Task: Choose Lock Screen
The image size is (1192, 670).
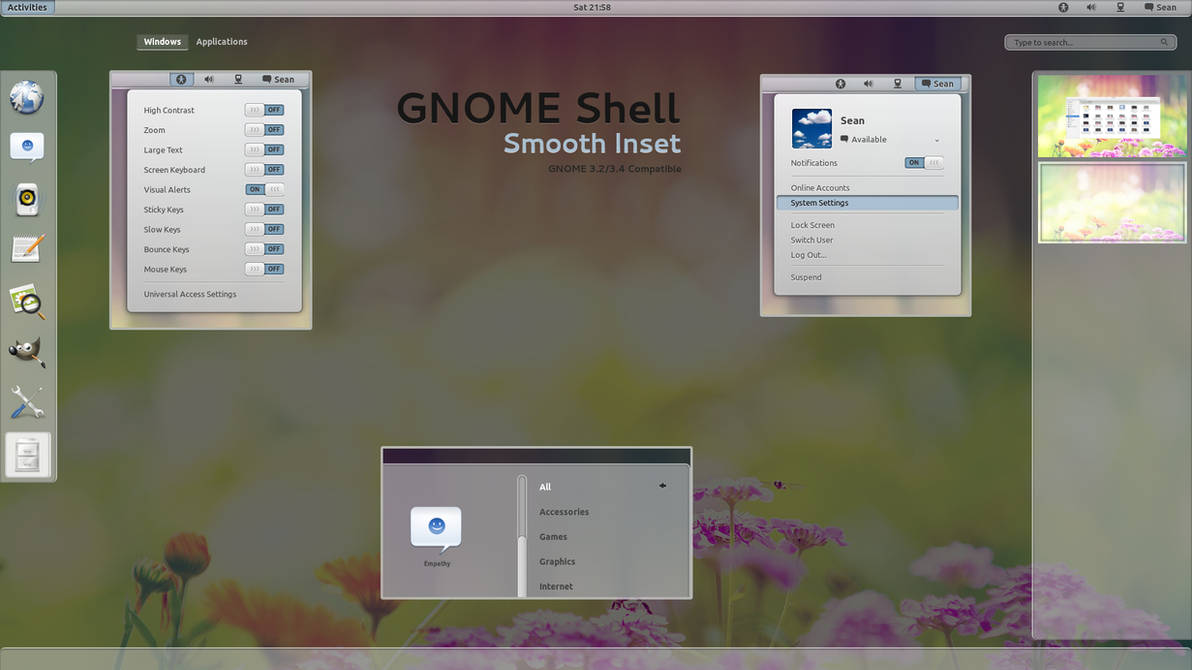Action: pos(812,225)
